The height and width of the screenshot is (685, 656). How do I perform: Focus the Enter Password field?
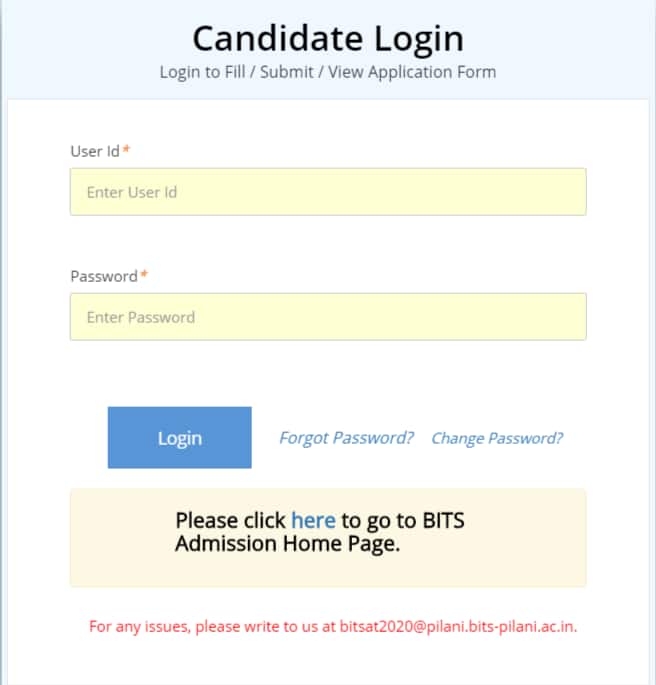(x=328, y=317)
